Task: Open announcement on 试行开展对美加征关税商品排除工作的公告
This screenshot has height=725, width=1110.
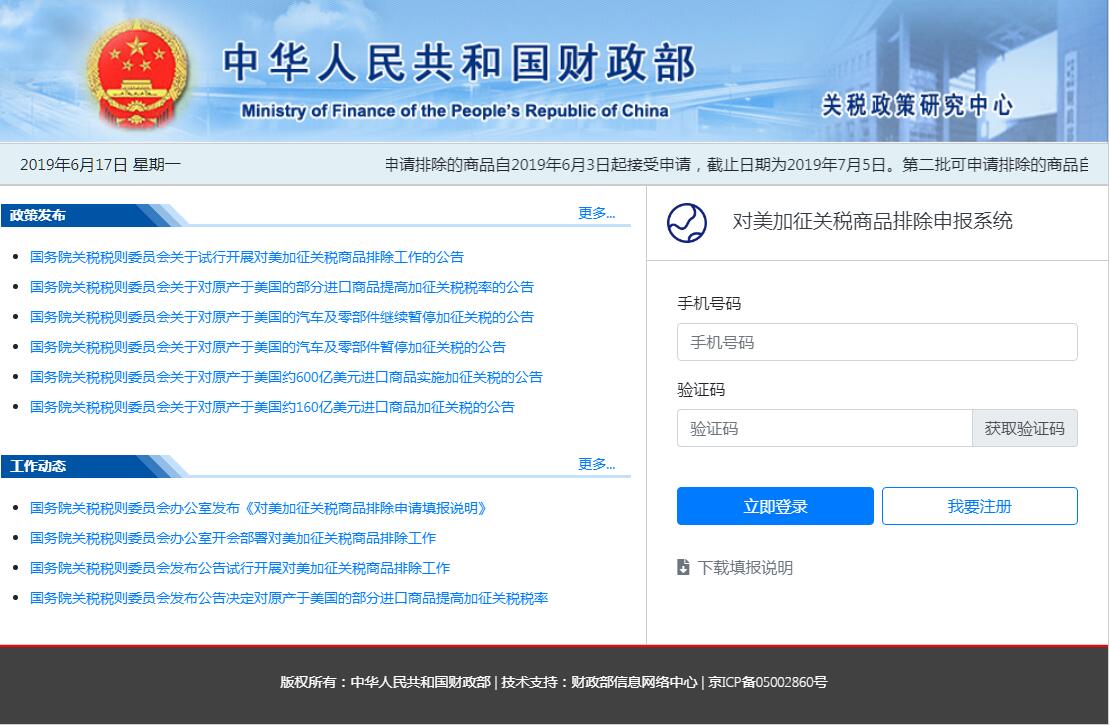Action: (x=247, y=257)
